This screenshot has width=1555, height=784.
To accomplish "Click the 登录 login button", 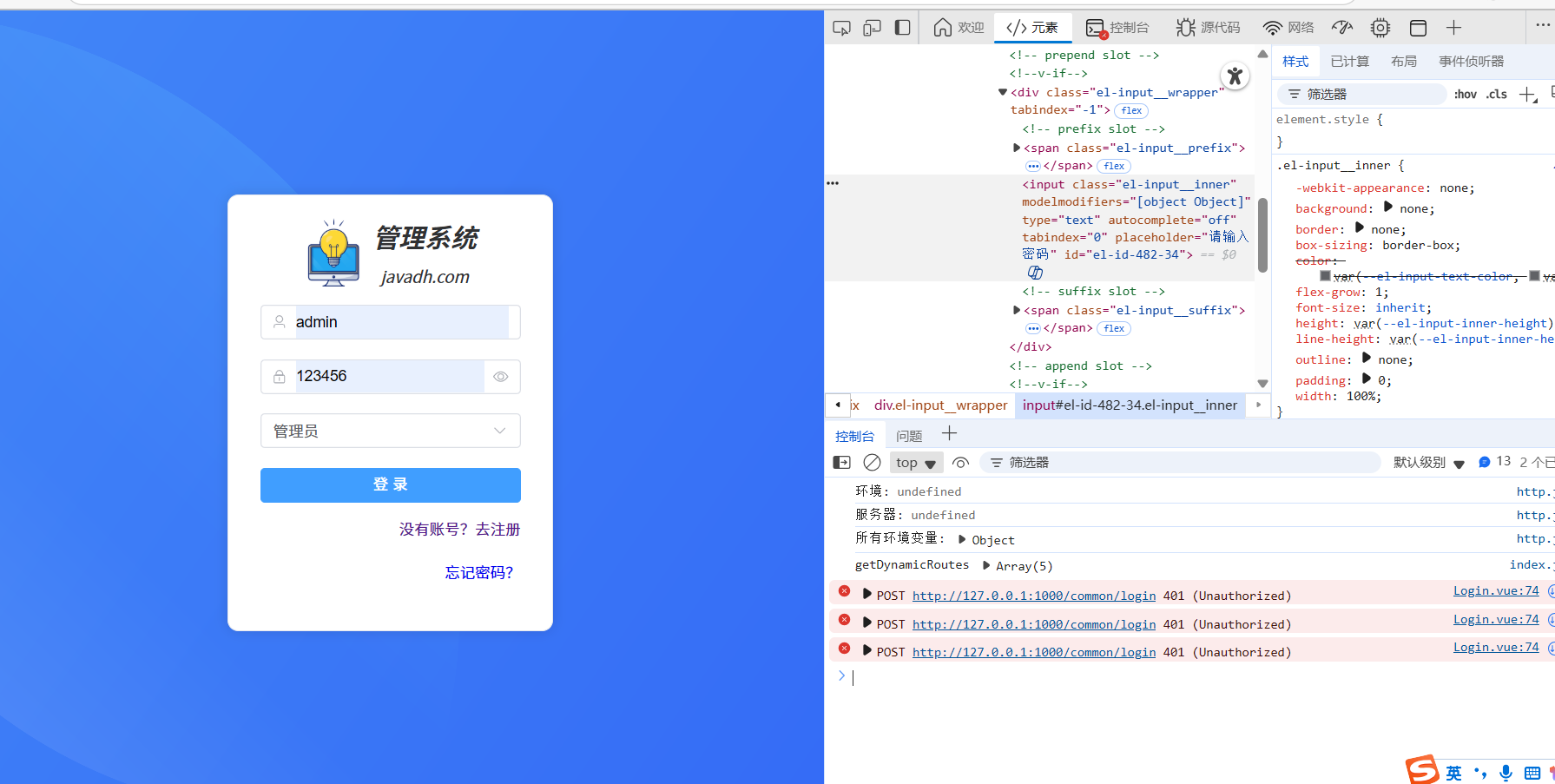I will (391, 485).
